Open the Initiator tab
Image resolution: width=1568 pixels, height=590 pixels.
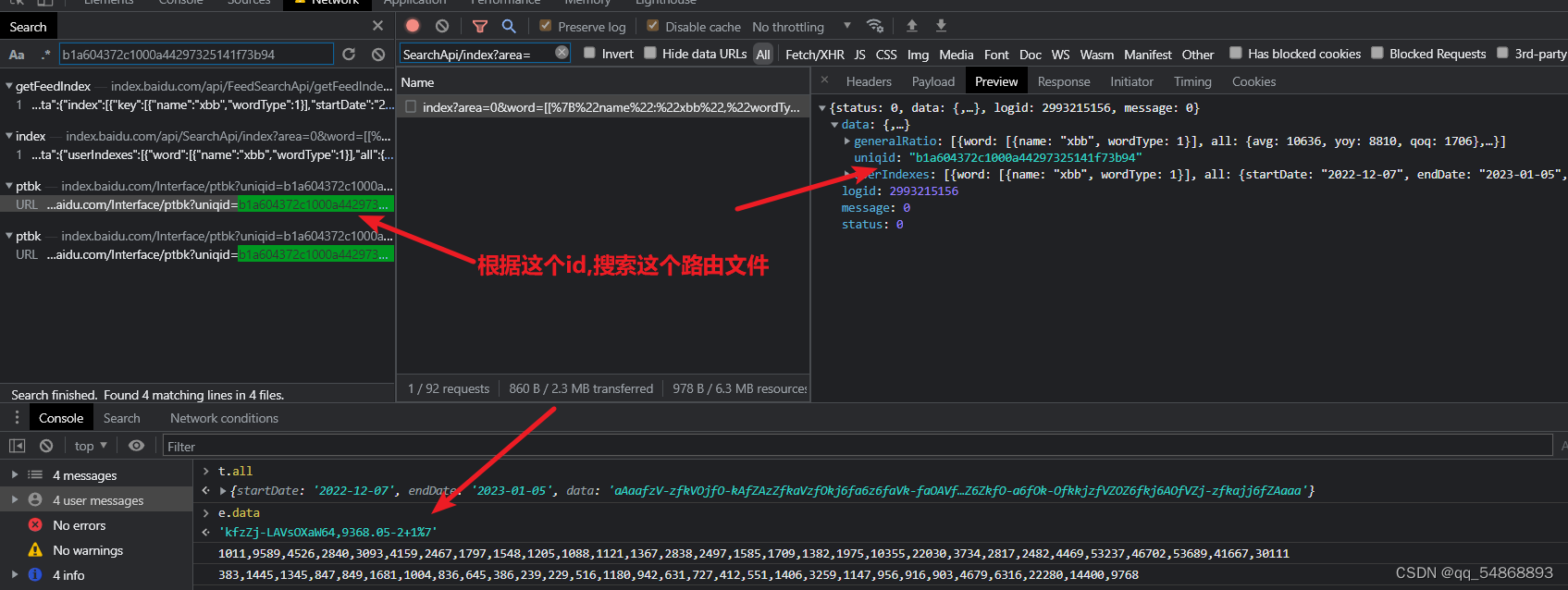(x=1131, y=81)
